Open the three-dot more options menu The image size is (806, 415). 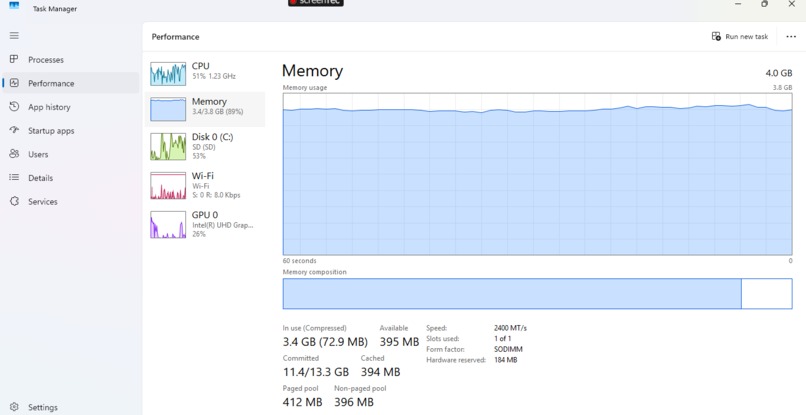pyautogui.click(x=791, y=37)
